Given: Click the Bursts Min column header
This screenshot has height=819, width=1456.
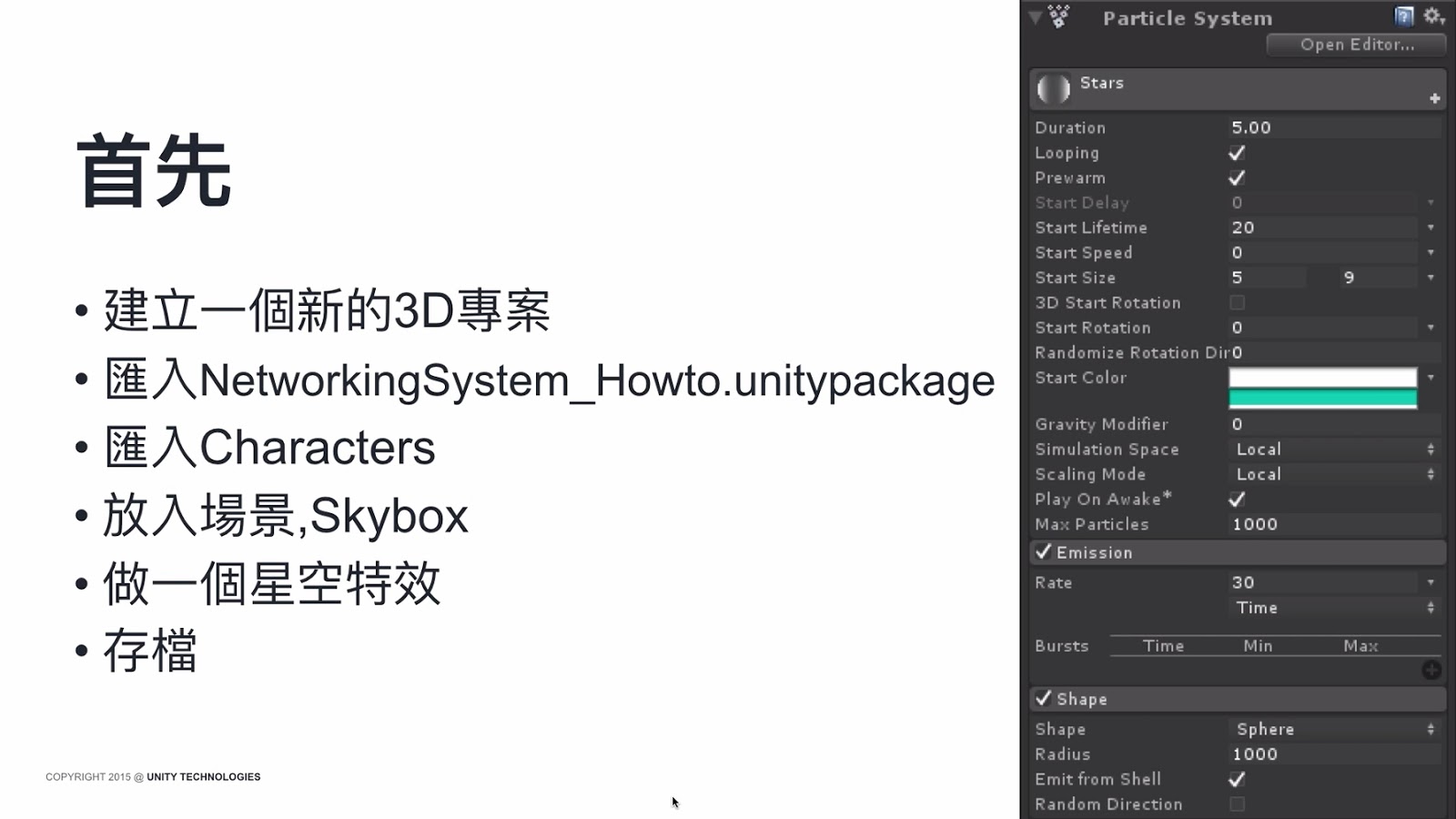Looking at the screenshot, I should (x=1258, y=646).
